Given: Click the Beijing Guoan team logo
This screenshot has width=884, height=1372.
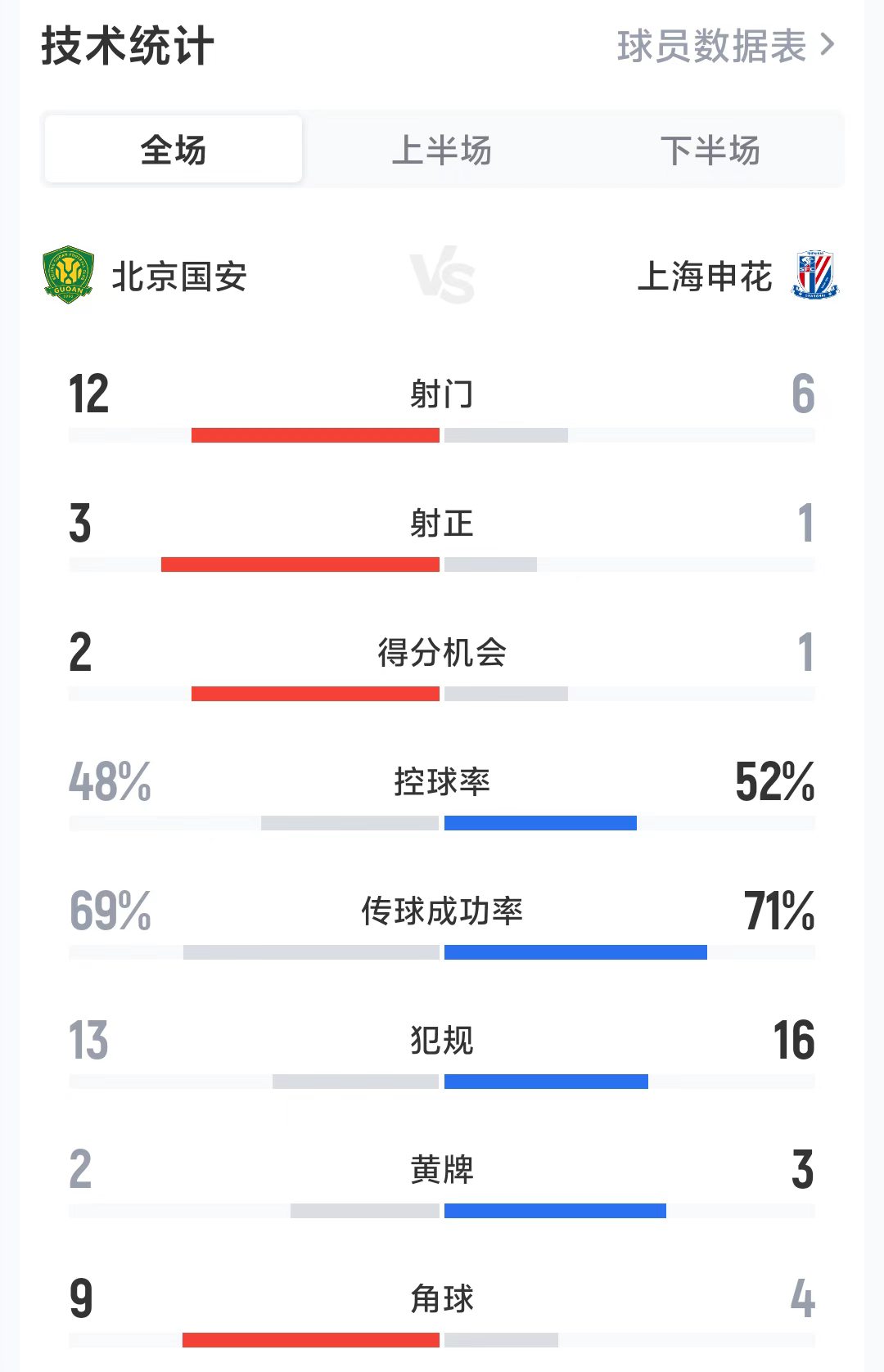Looking at the screenshot, I should point(68,276).
